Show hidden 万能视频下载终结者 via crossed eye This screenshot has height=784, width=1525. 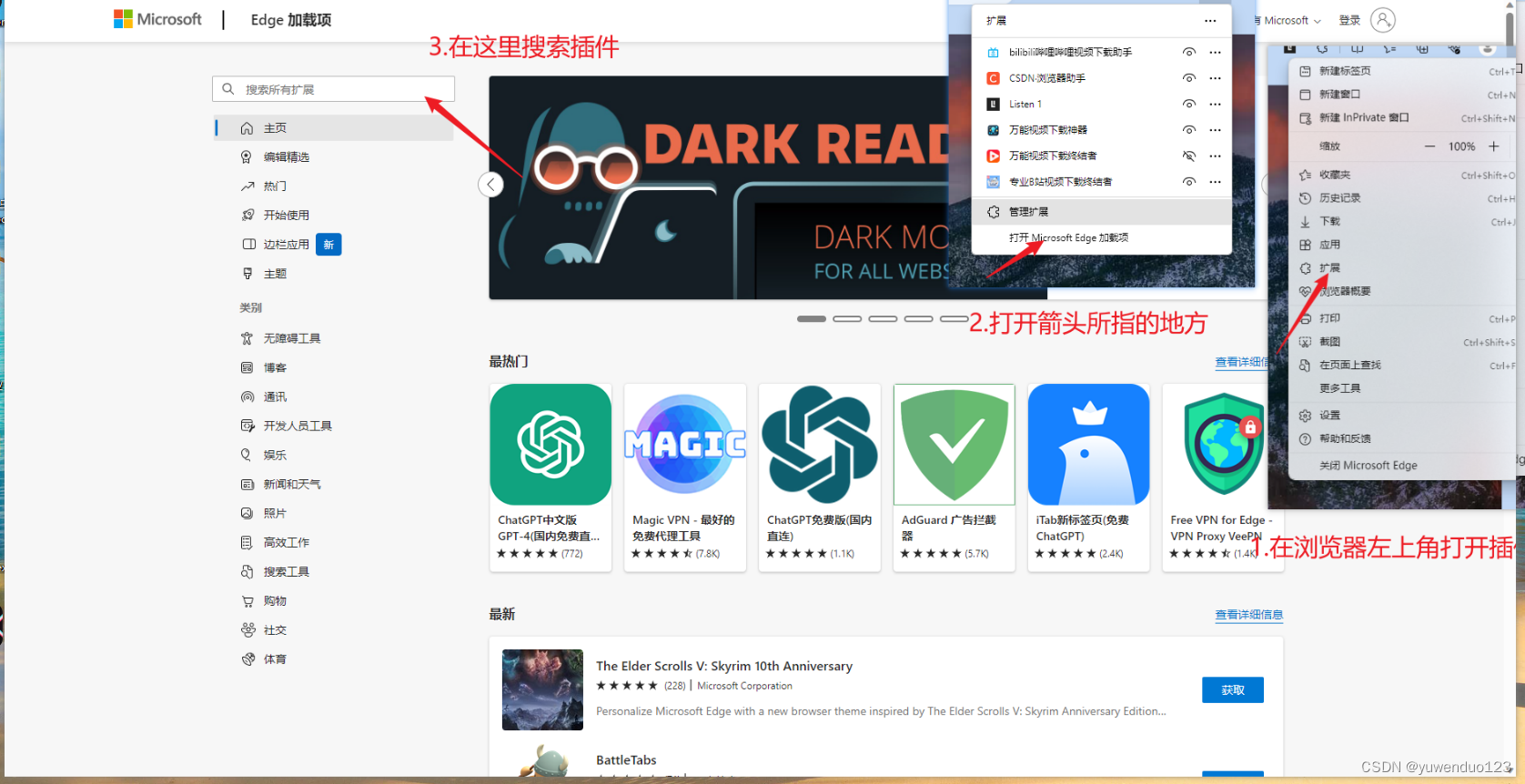pyautogui.click(x=1188, y=156)
